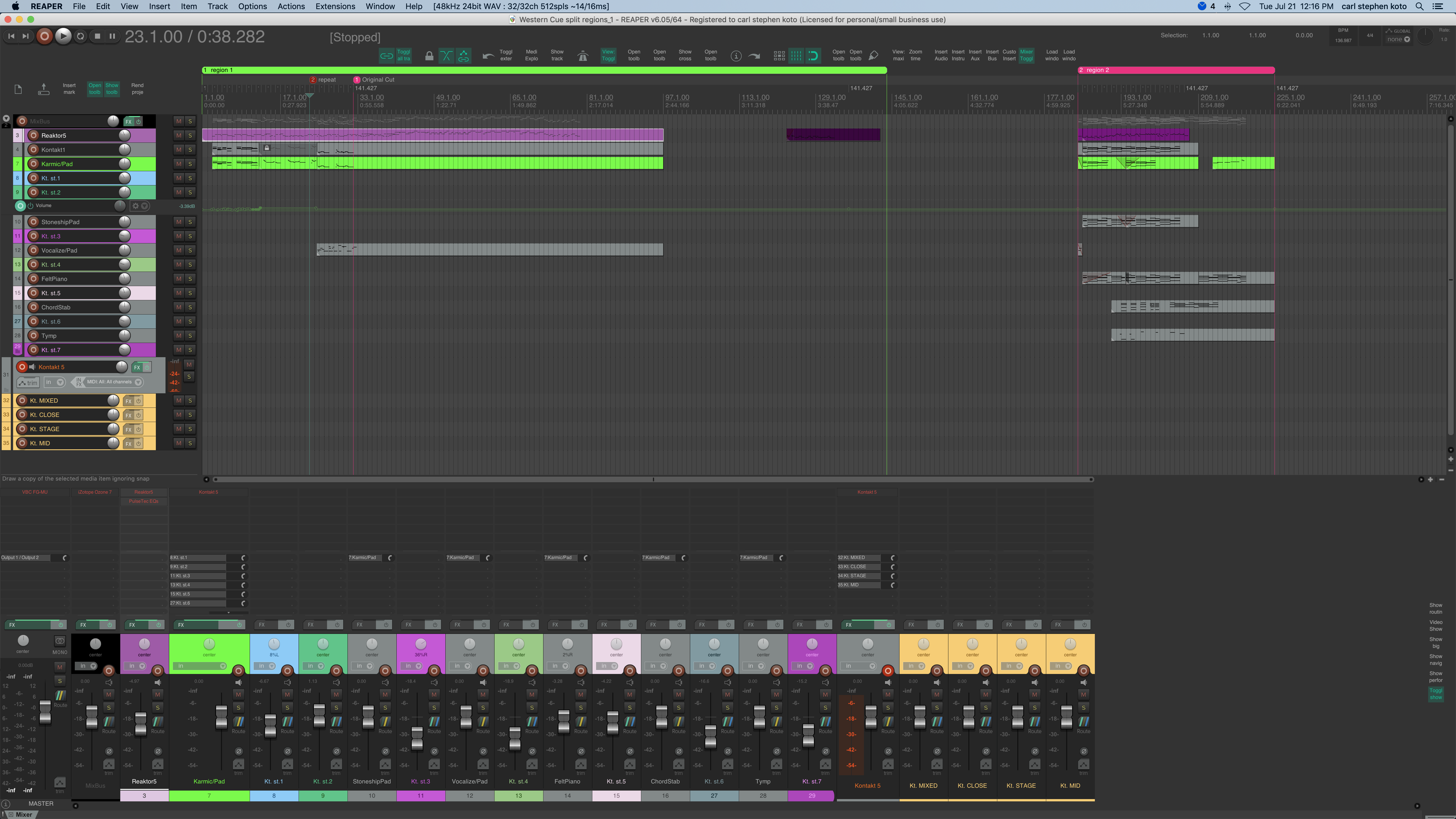Open Kontakt 5 MIDI input dropdown
This screenshot has width=1456, height=819.
(x=110, y=382)
